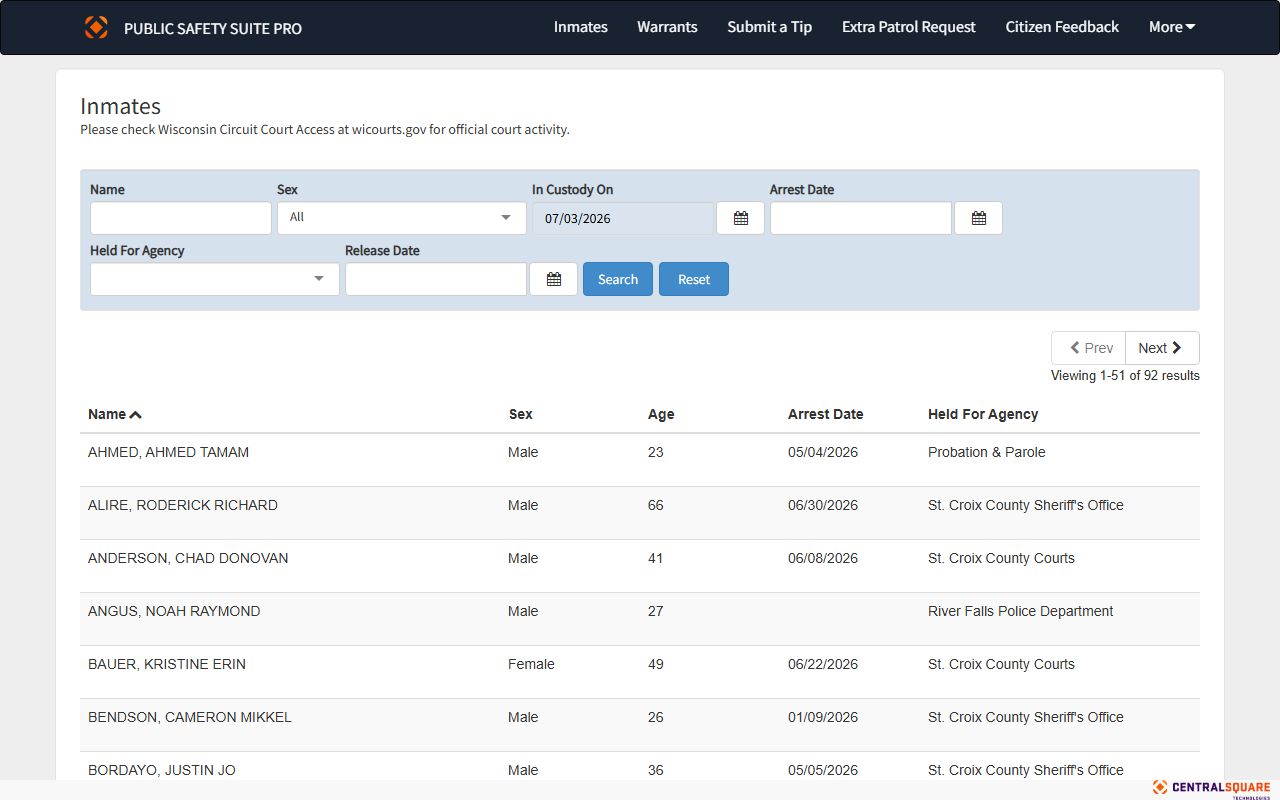
Task: Focus the Release Date input field
Action: click(436, 279)
